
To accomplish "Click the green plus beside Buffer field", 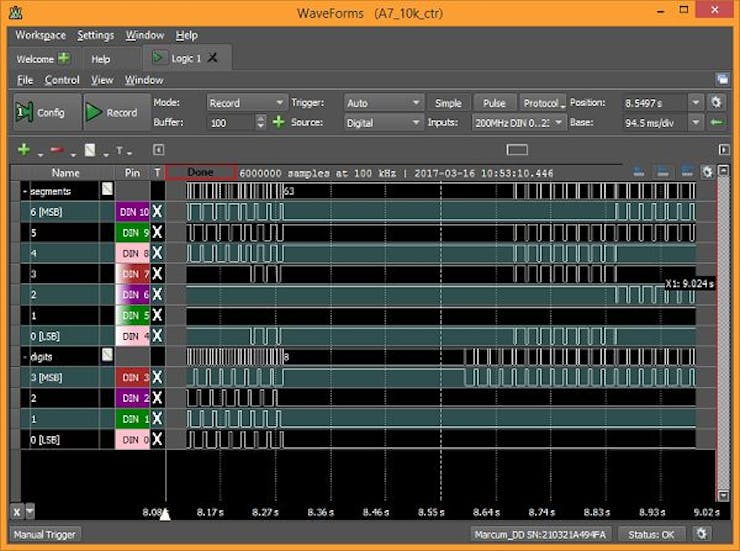I will [279, 122].
